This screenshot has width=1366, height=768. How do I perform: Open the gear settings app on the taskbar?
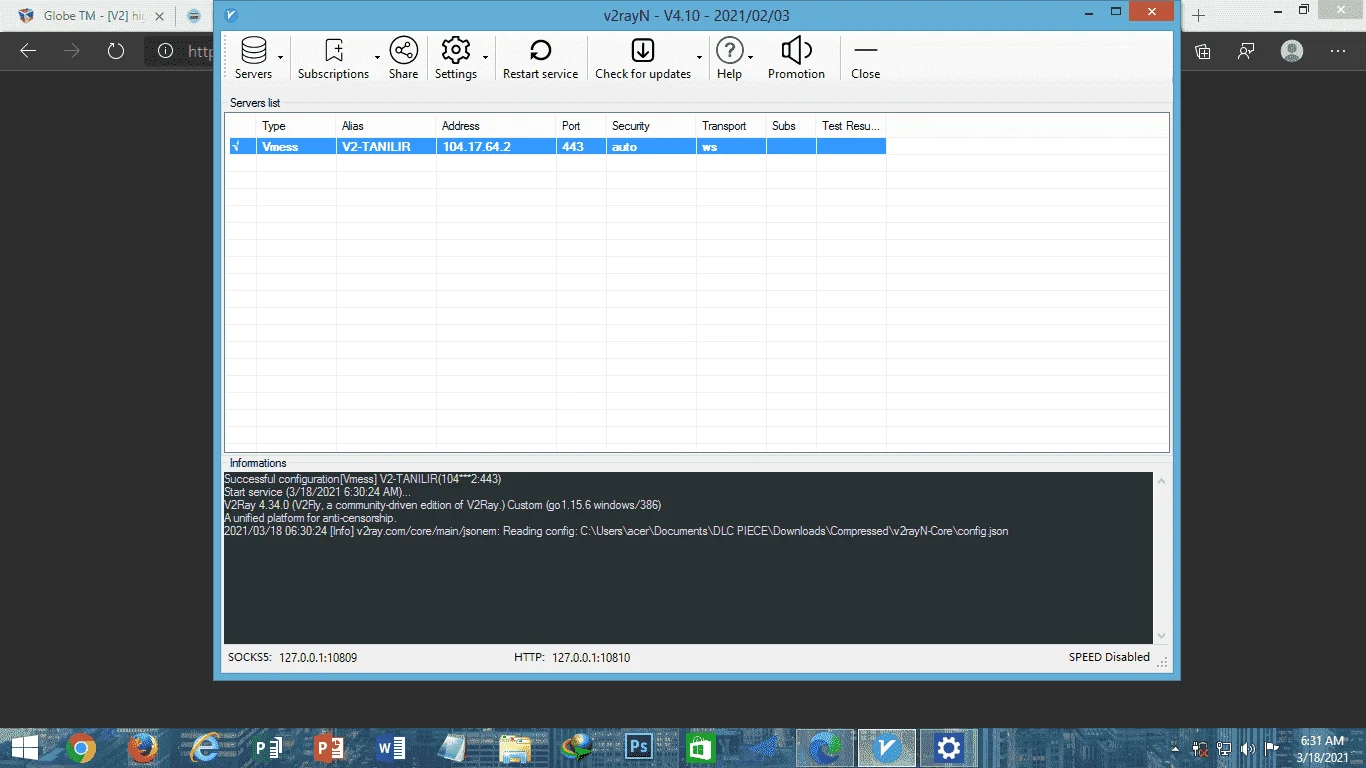tap(949, 748)
